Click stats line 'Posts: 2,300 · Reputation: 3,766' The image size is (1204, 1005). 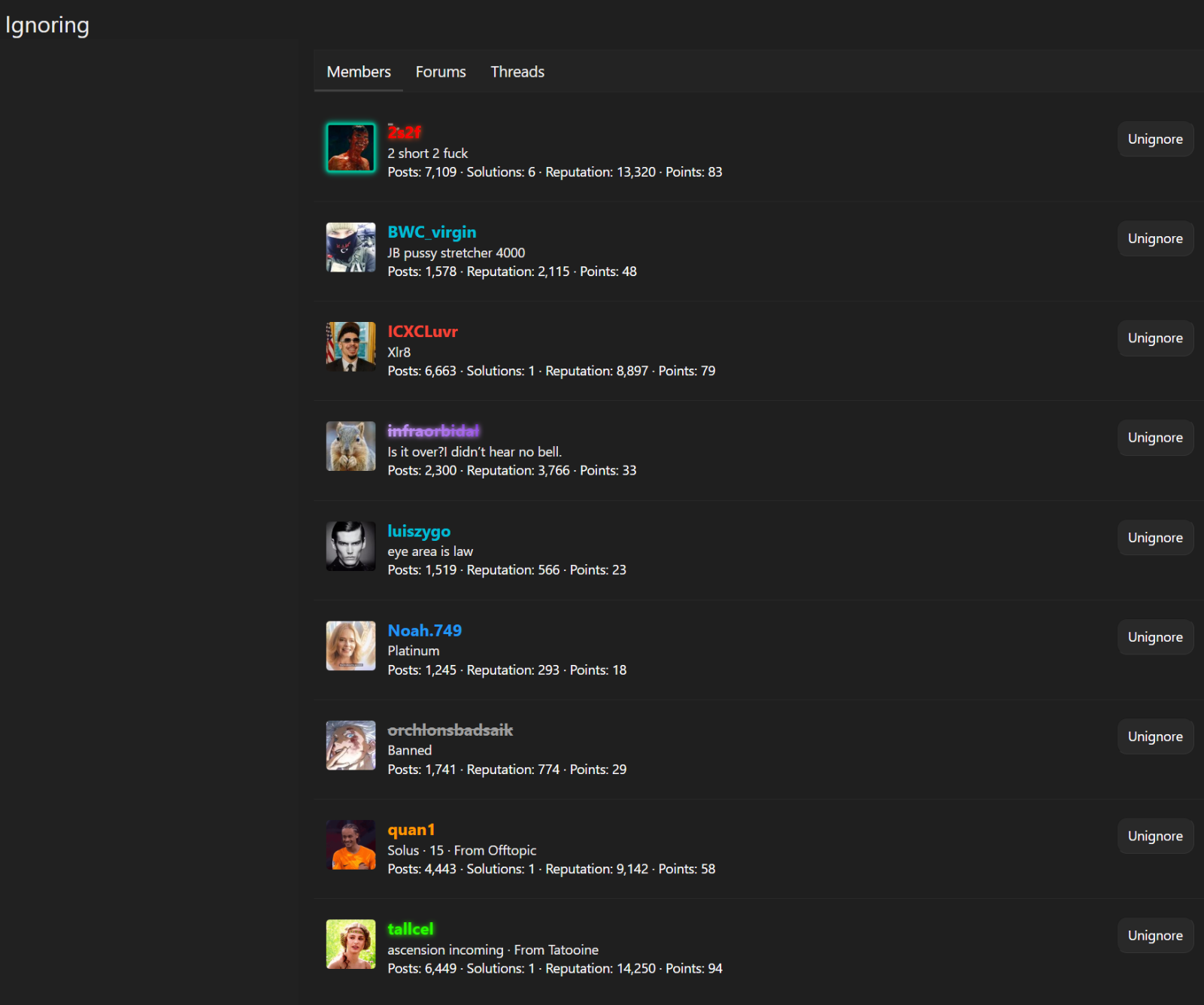[512, 471]
